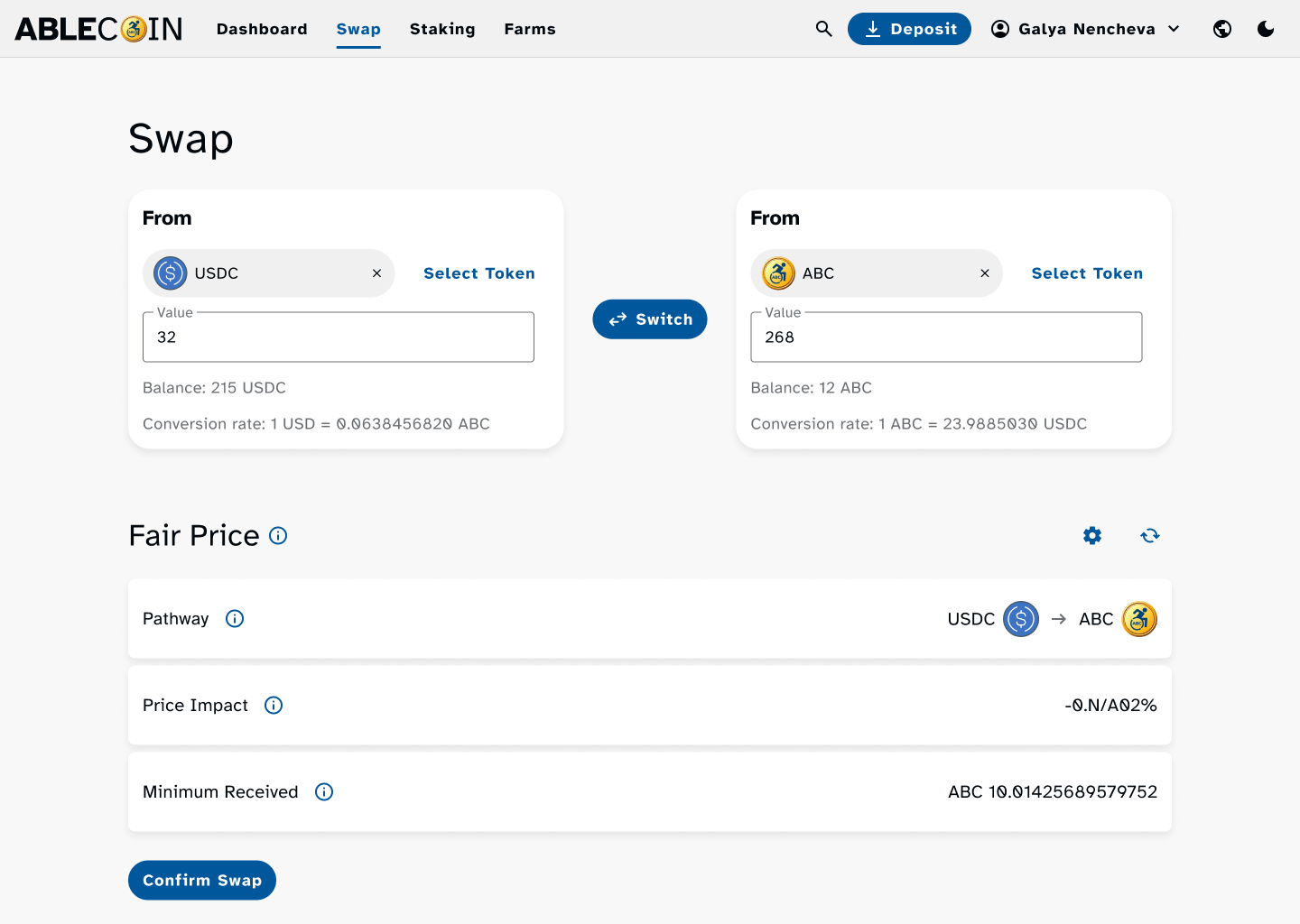Screen dimensions: 1300x924
Task: Click the Switch tokens button
Action: 650,319
